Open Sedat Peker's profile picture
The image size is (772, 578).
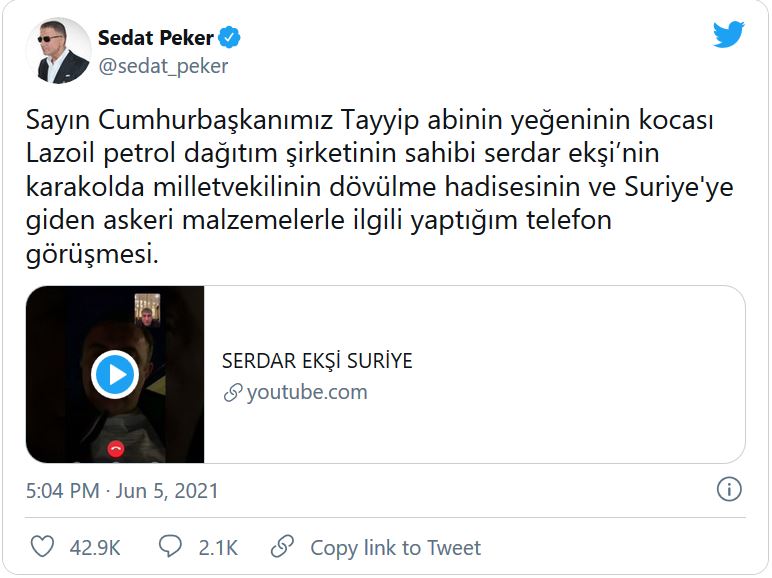click(57, 50)
